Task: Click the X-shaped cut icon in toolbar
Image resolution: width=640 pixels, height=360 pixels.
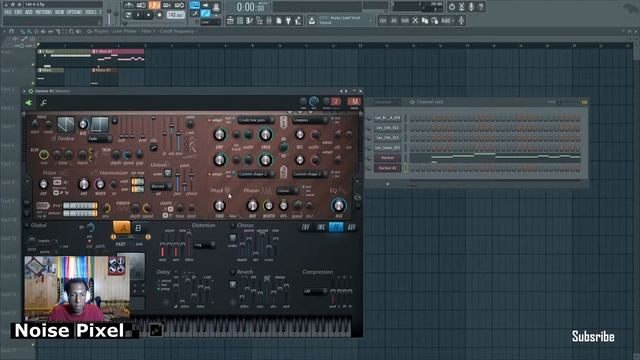Action: tap(415, 20)
